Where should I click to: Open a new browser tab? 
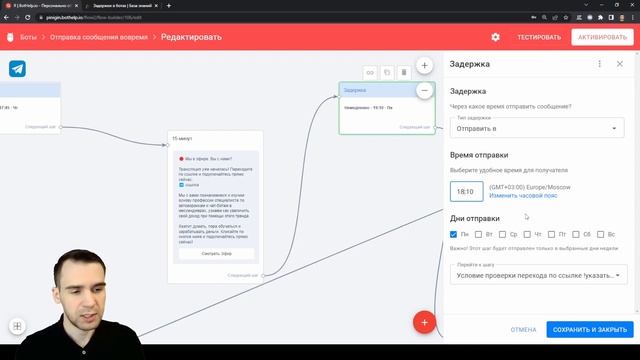coord(169,6)
